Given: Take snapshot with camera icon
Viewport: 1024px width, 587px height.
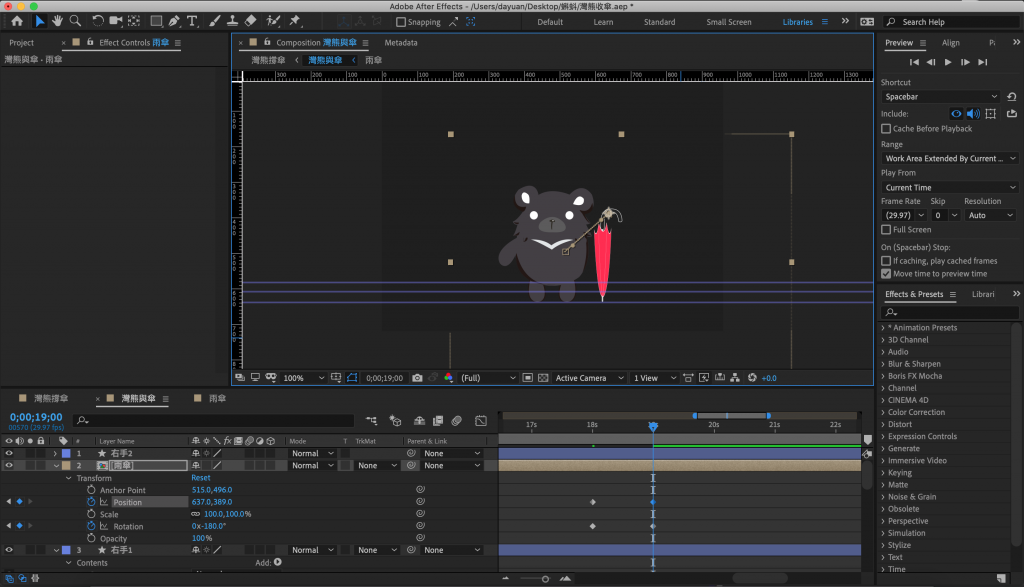Looking at the screenshot, I should click(417, 378).
